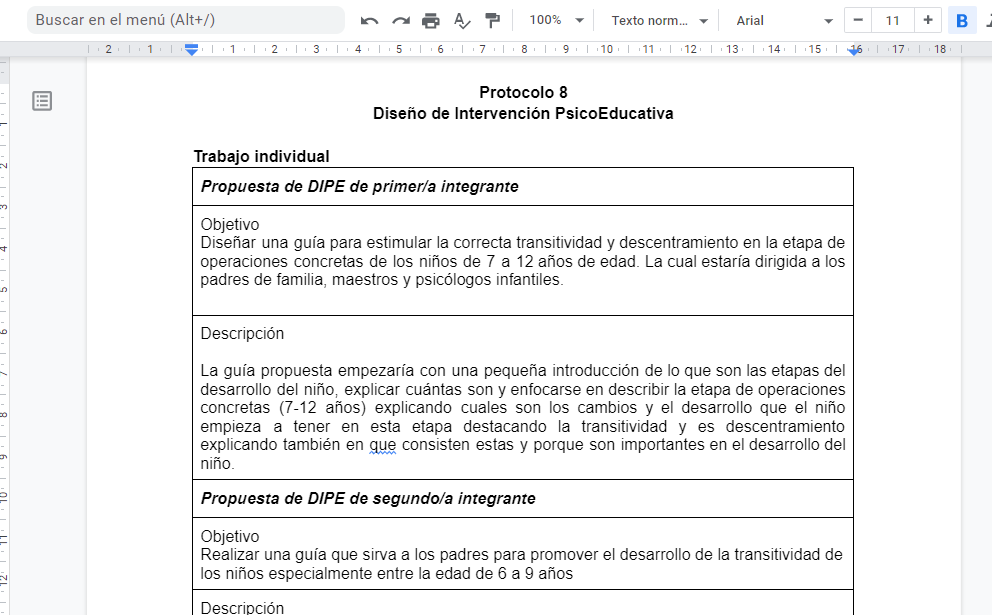992x615 pixels.
Task: Show the document outline panel
Action: click(x=41, y=100)
